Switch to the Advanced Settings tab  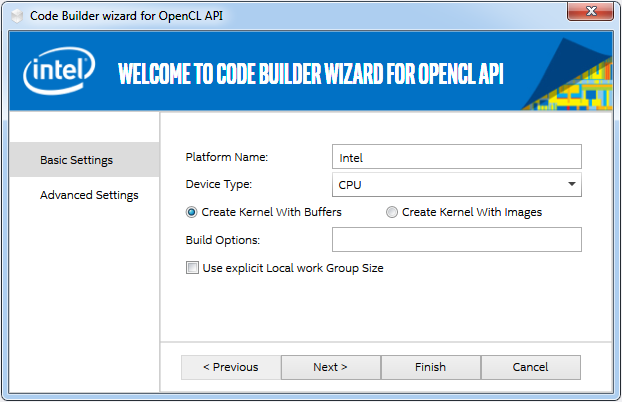point(89,195)
